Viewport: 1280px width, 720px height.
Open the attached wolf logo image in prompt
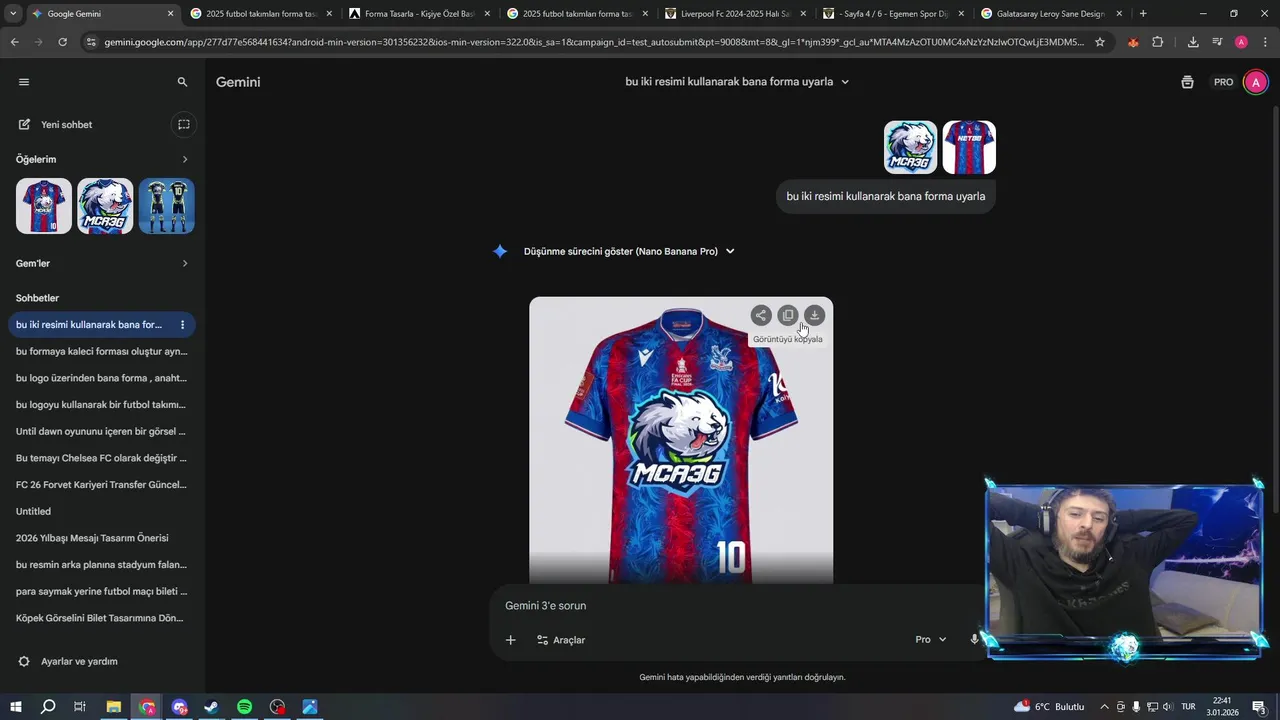[910, 147]
